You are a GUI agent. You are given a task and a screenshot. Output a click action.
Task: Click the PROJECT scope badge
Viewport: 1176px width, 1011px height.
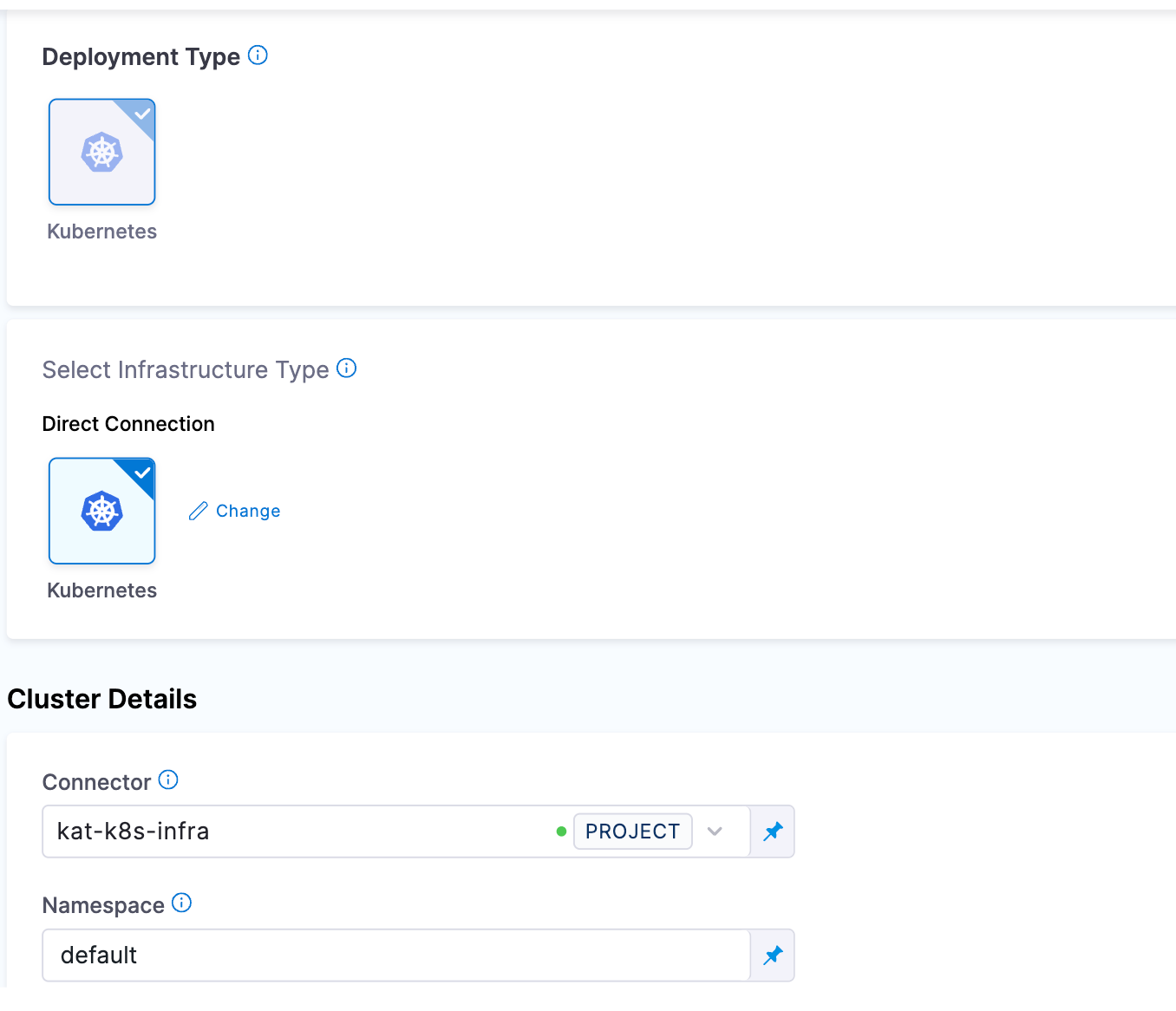point(632,832)
